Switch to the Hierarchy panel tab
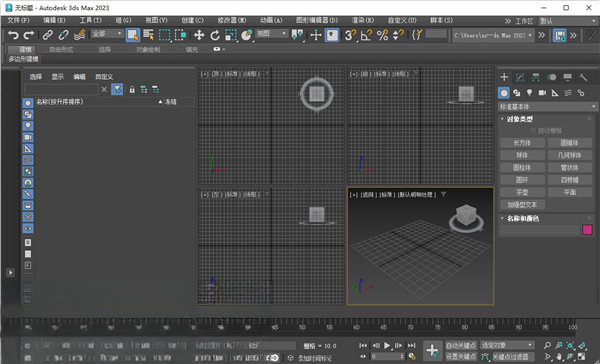Image resolution: width=600 pixels, height=364 pixels. 536,77
